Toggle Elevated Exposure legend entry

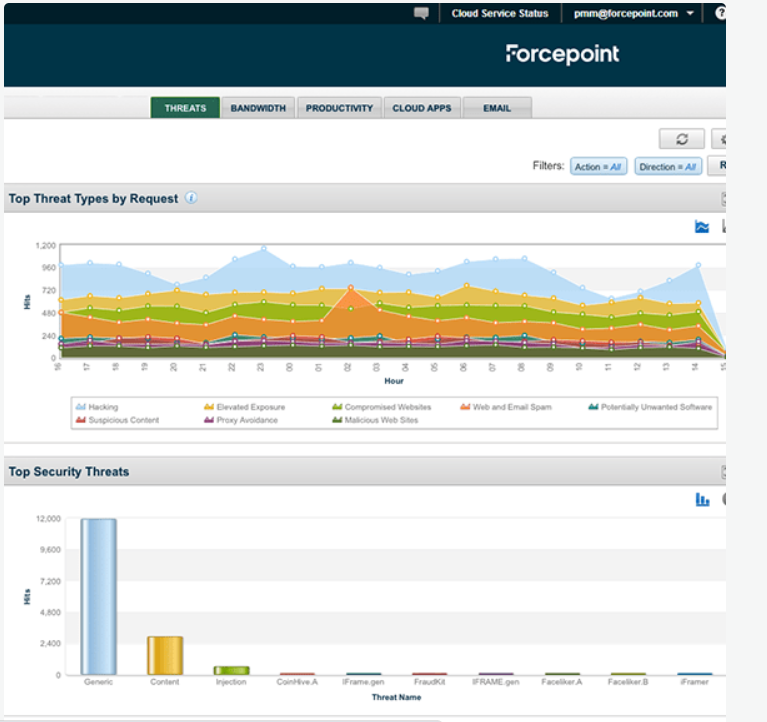pyautogui.click(x=245, y=407)
